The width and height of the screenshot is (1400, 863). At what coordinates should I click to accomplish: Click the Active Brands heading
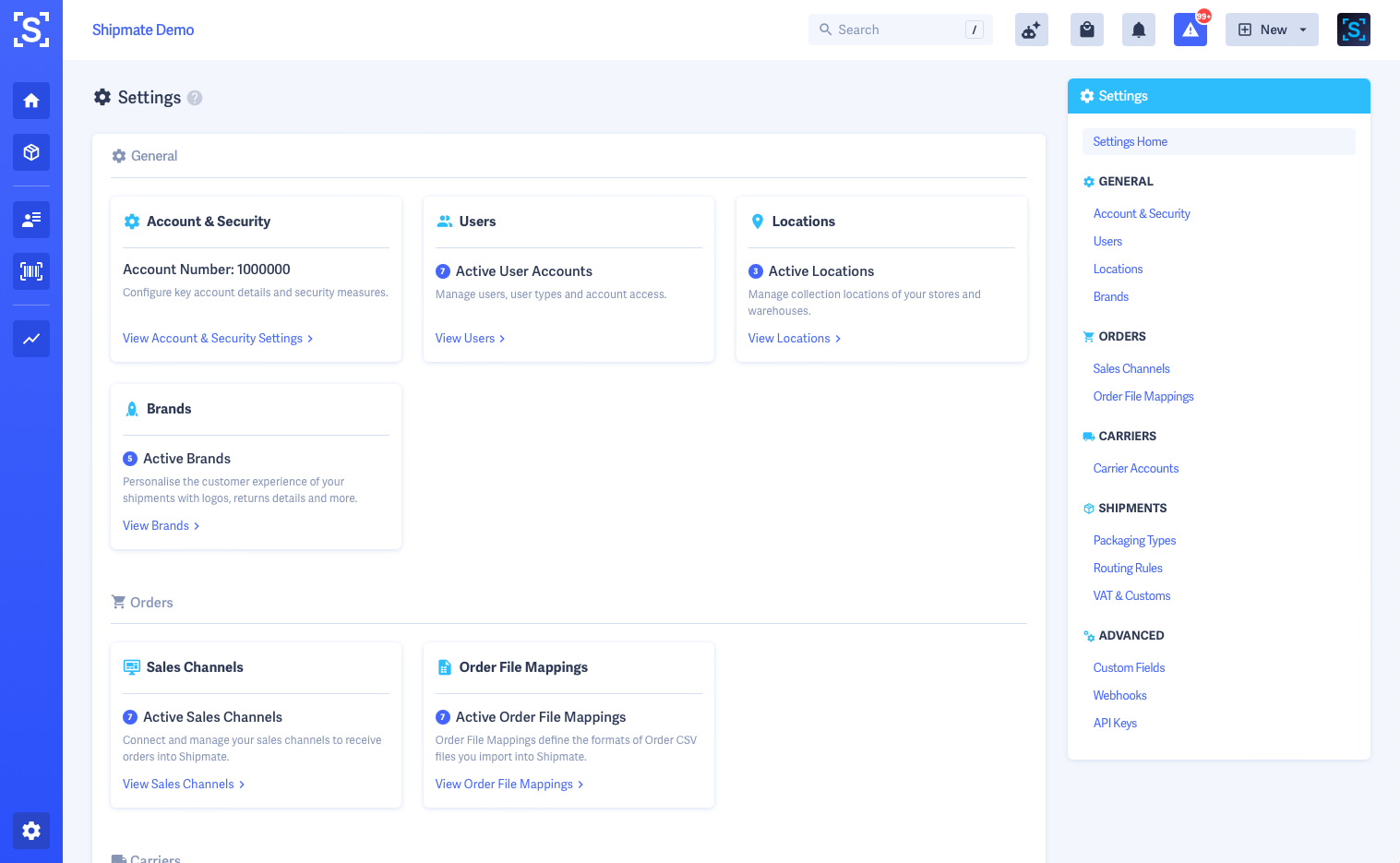coord(186,459)
